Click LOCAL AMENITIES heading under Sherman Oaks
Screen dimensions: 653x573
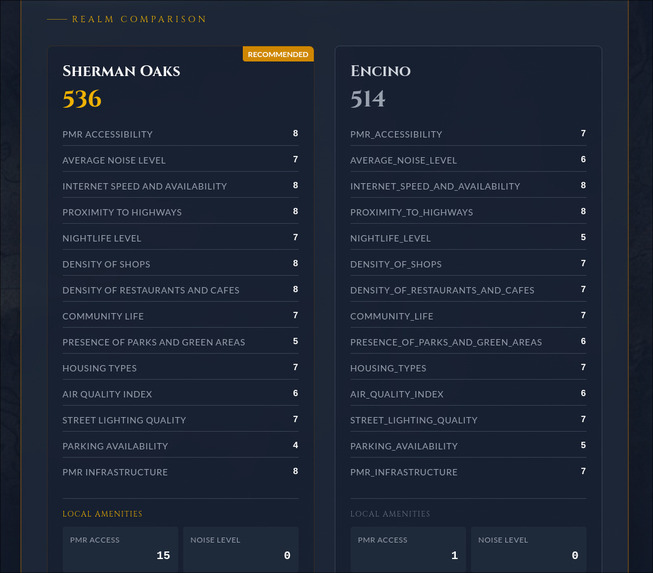(102, 514)
